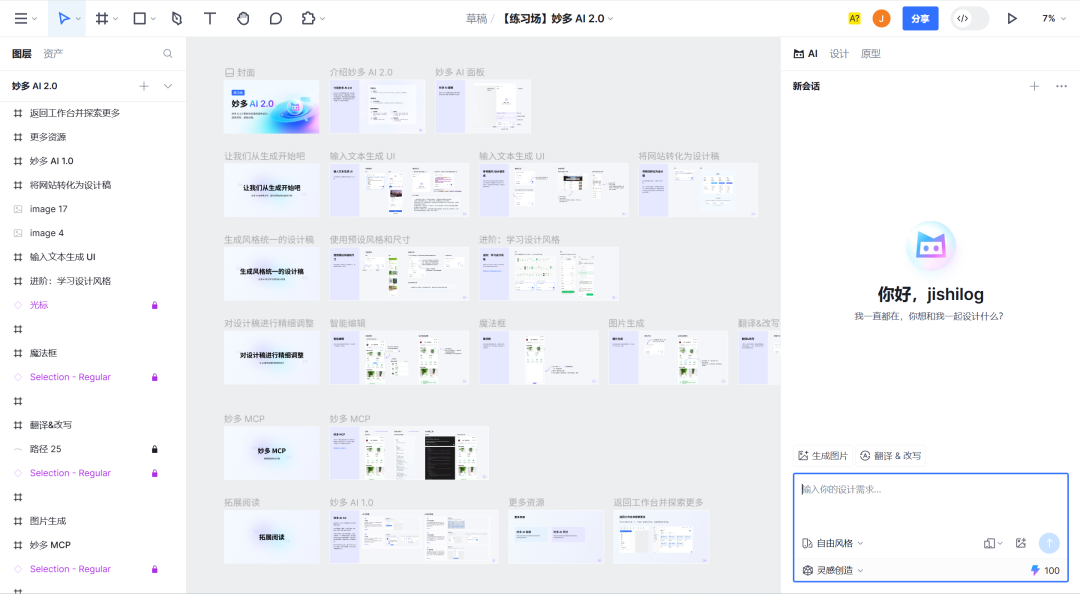Screen dimensions: 1080x594
Task: Click the Play prototype preview icon
Action: pos(1012,18)
